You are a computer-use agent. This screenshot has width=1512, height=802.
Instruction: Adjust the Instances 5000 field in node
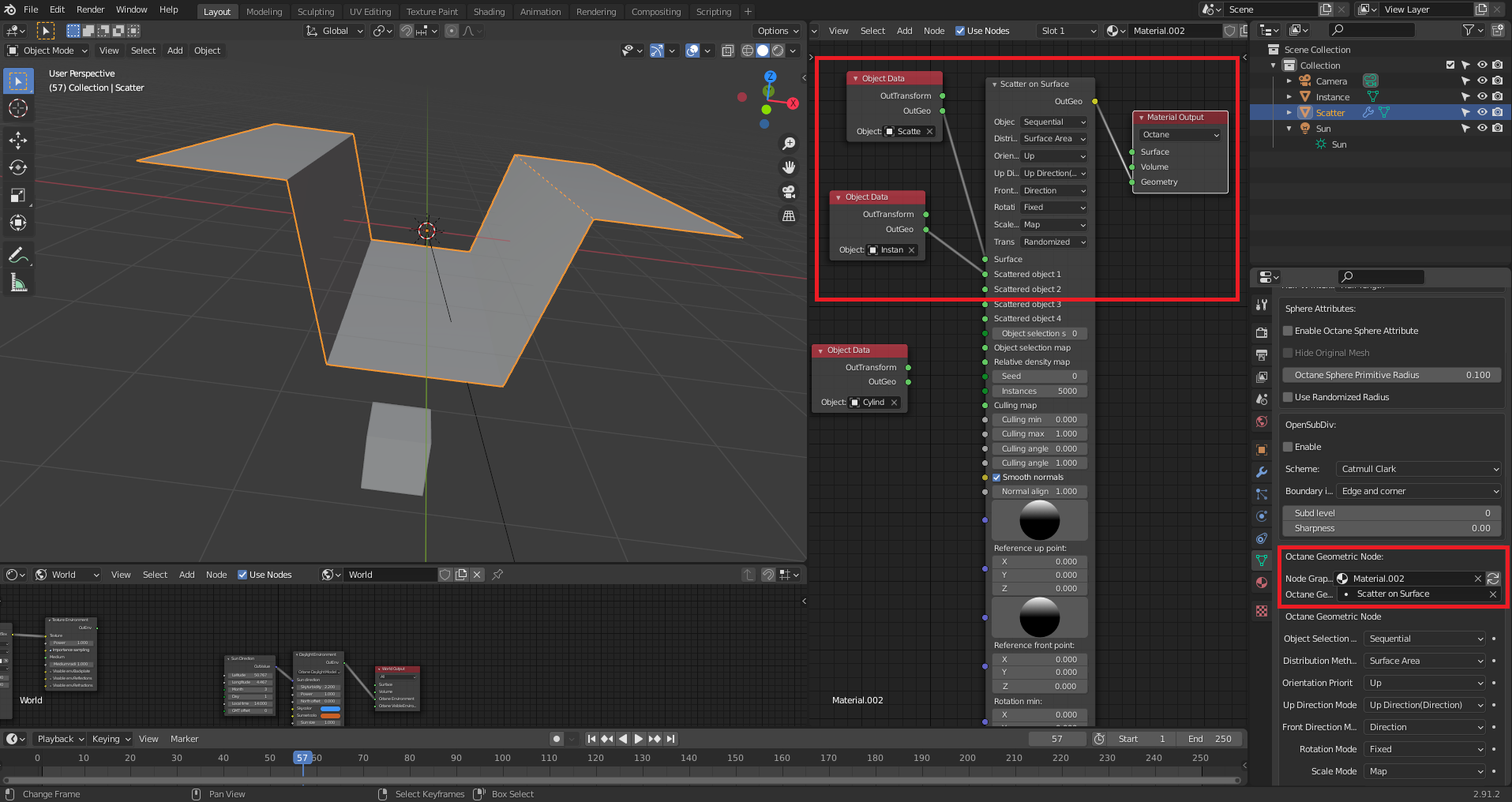pos(1039,391)
